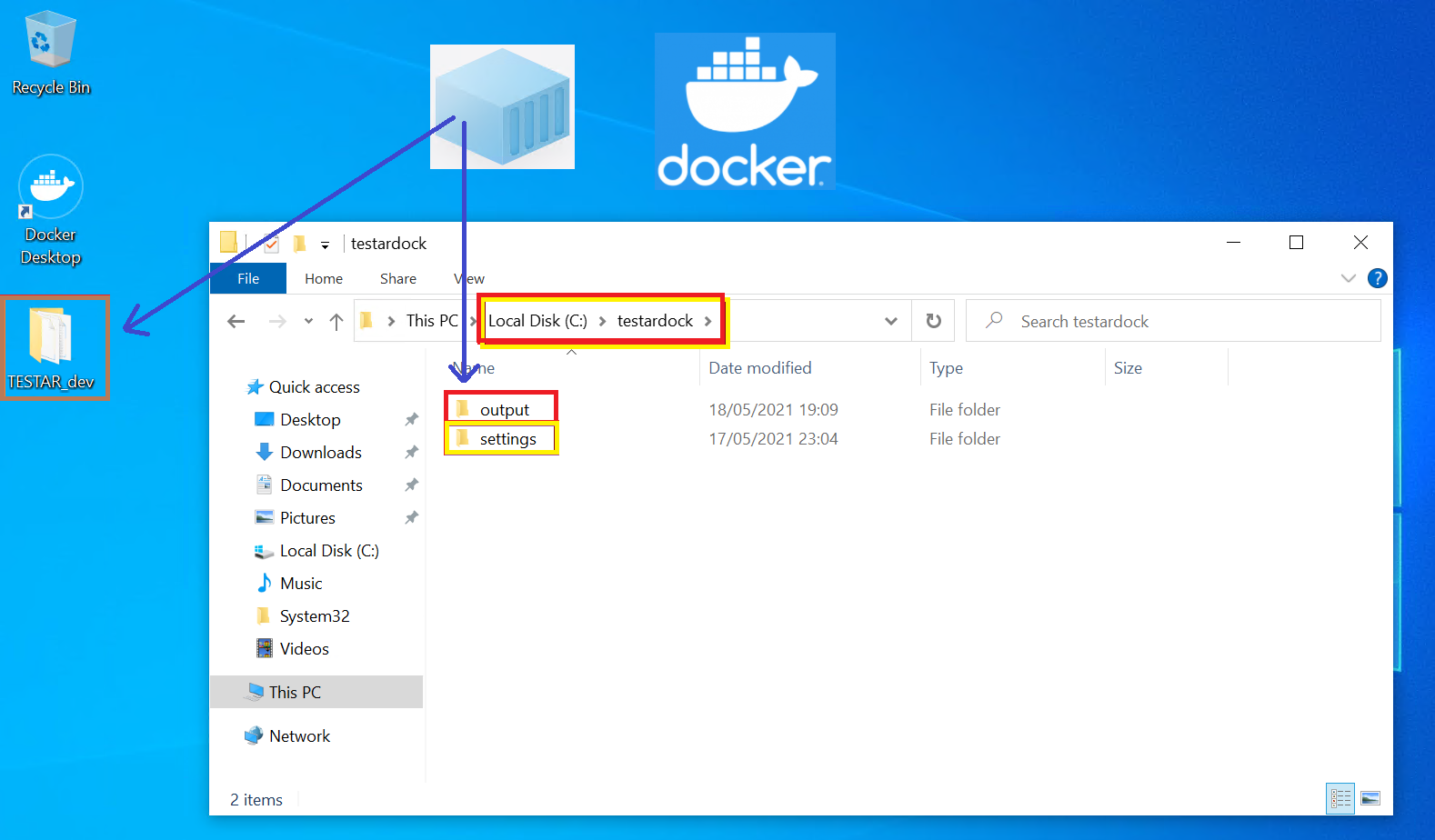Click the 2 items status text

(x=256, y=800)
